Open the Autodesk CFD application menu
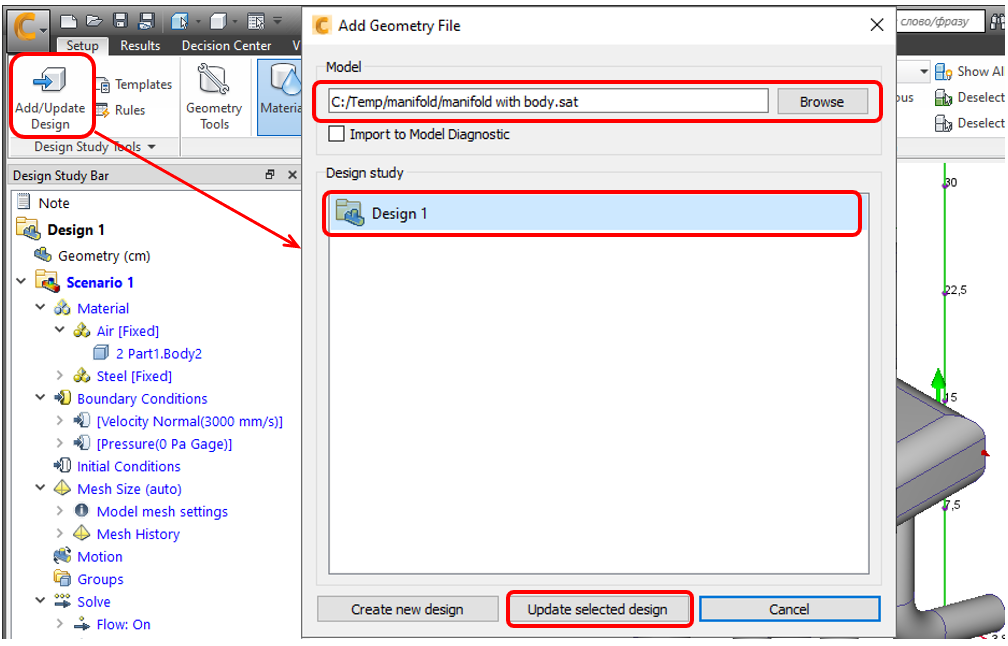The image size is (1008, 646). pos(29,29)
